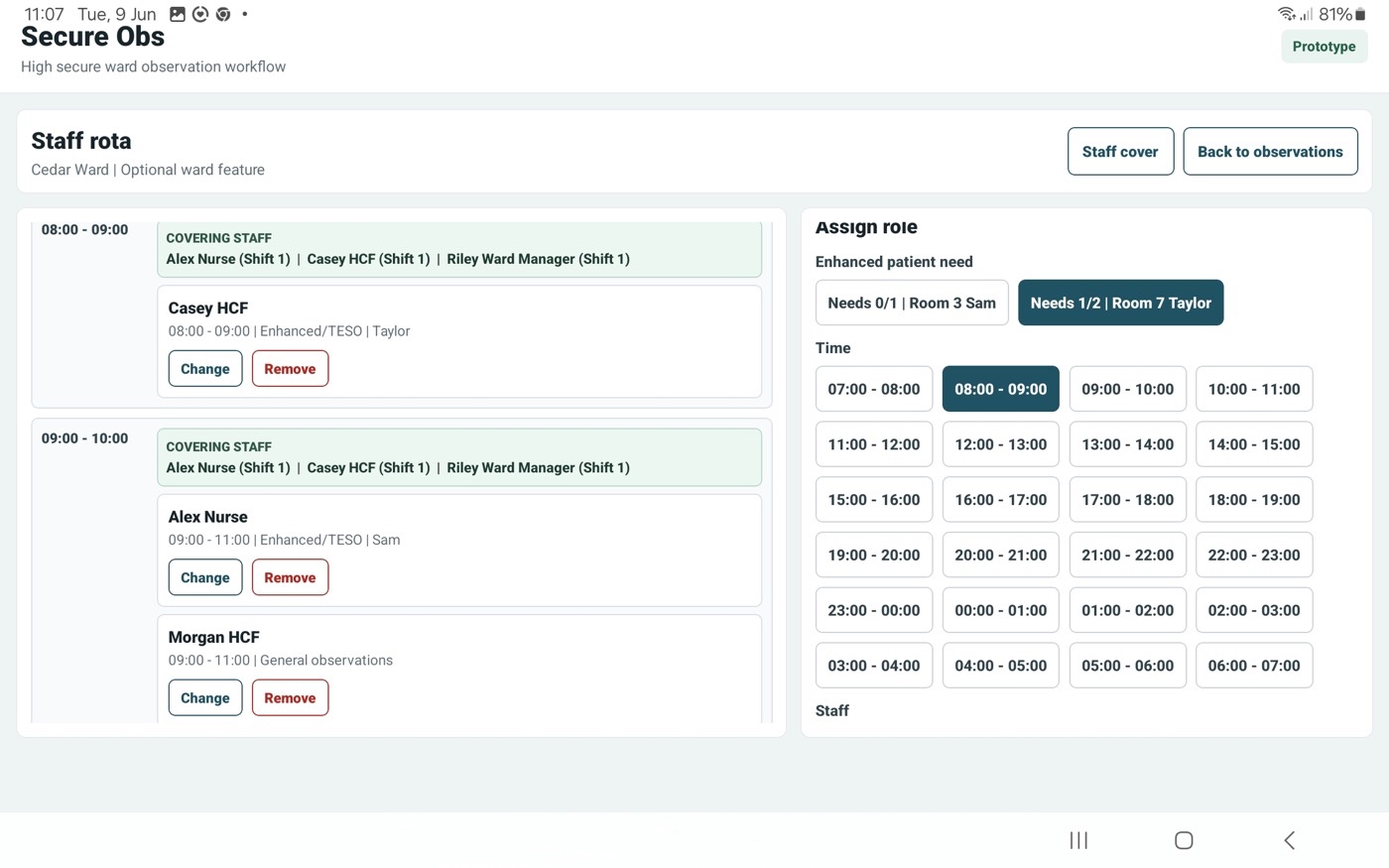Pick the 16:00 - 17:00 time slot

click(x=1000, y=500)
